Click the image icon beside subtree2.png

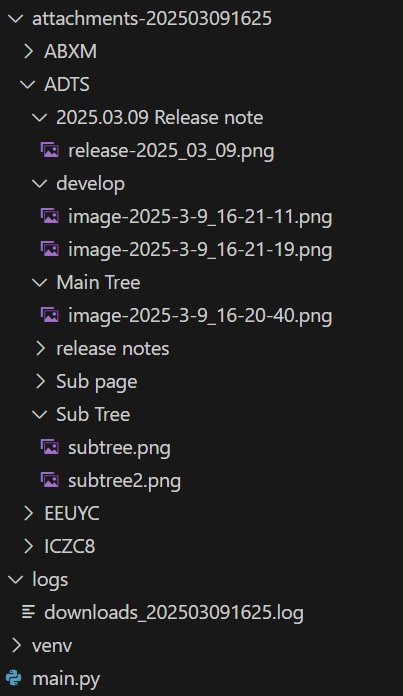pyautogui.click(x=50, y=480)
